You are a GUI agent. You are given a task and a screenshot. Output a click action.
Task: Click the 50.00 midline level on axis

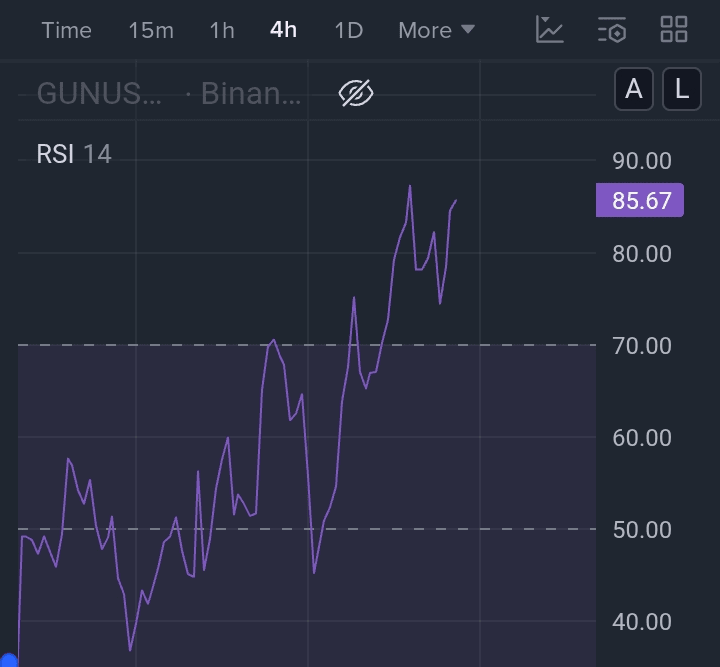[641, 530]
